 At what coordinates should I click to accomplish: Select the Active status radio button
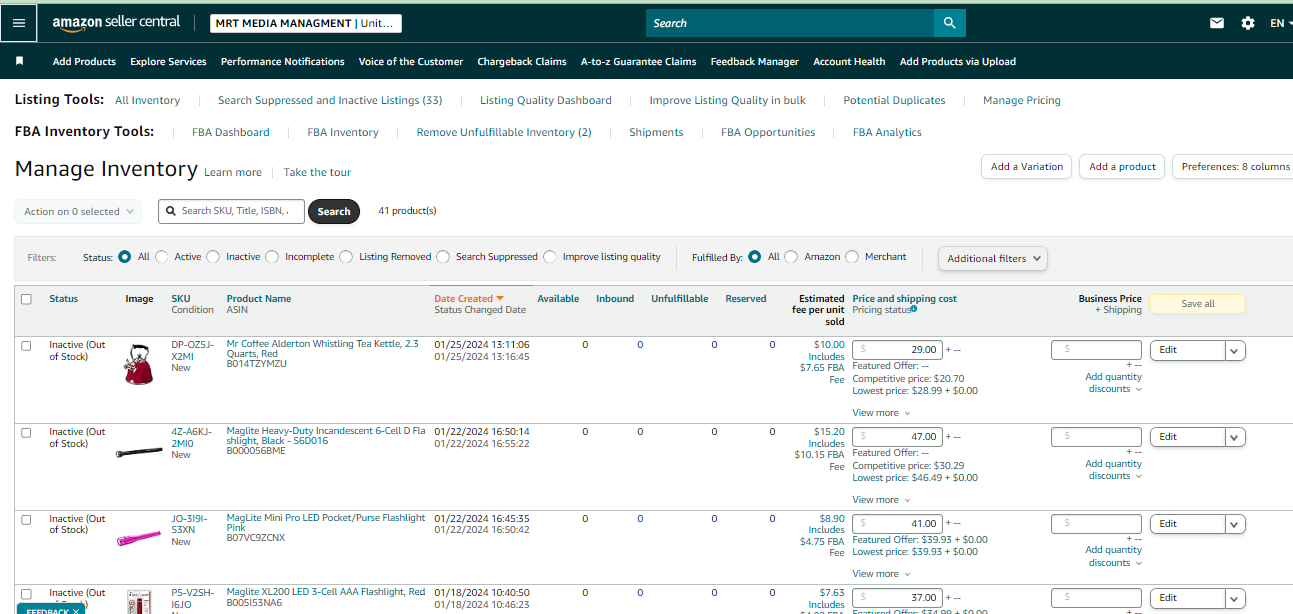[162, 257]
